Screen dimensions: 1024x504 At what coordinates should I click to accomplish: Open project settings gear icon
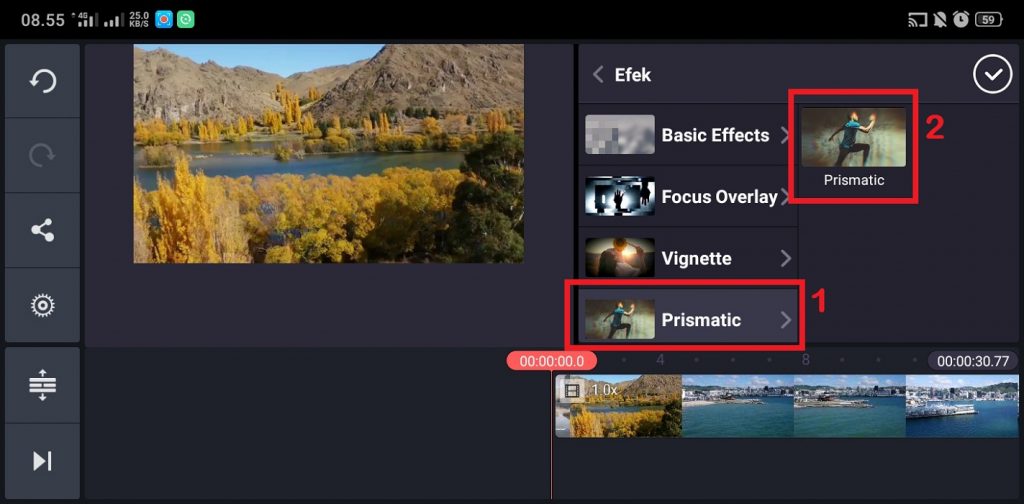coord(42,305)
